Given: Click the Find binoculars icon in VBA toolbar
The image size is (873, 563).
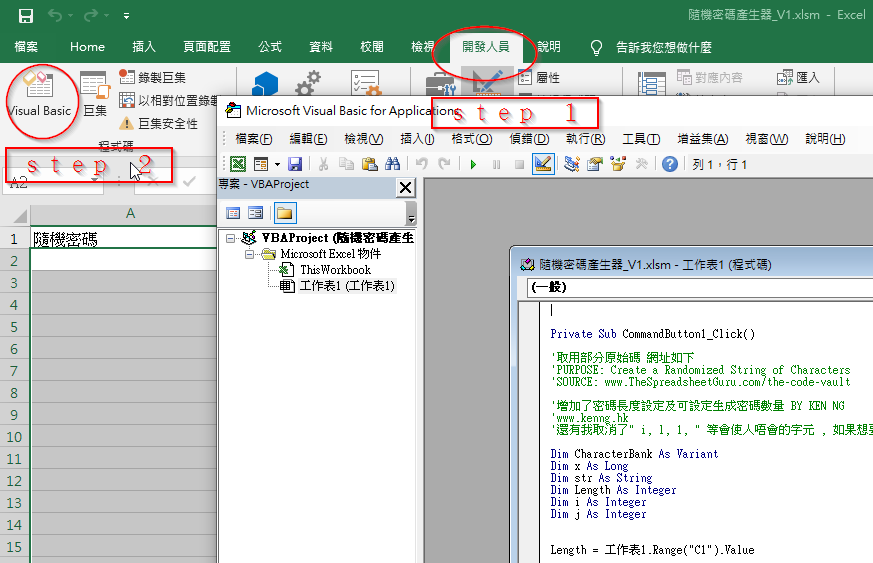Looking at the screenshot, I should [x=392, y=164].
